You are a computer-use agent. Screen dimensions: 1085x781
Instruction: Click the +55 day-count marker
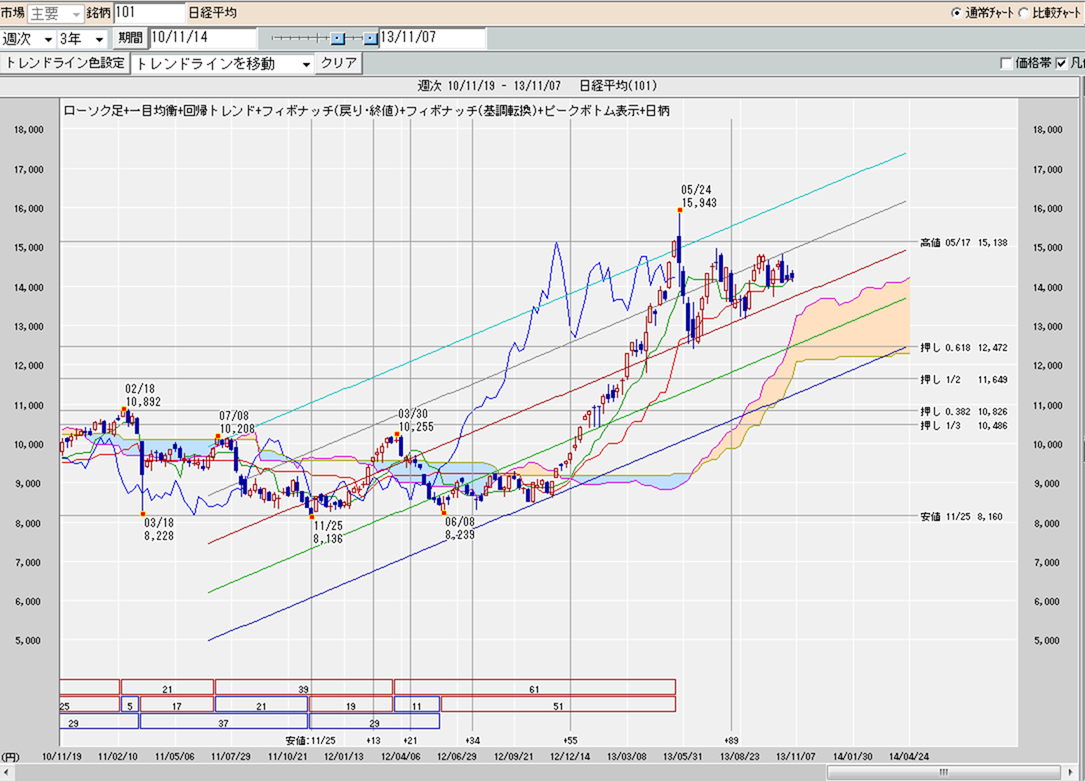[570, 741]
